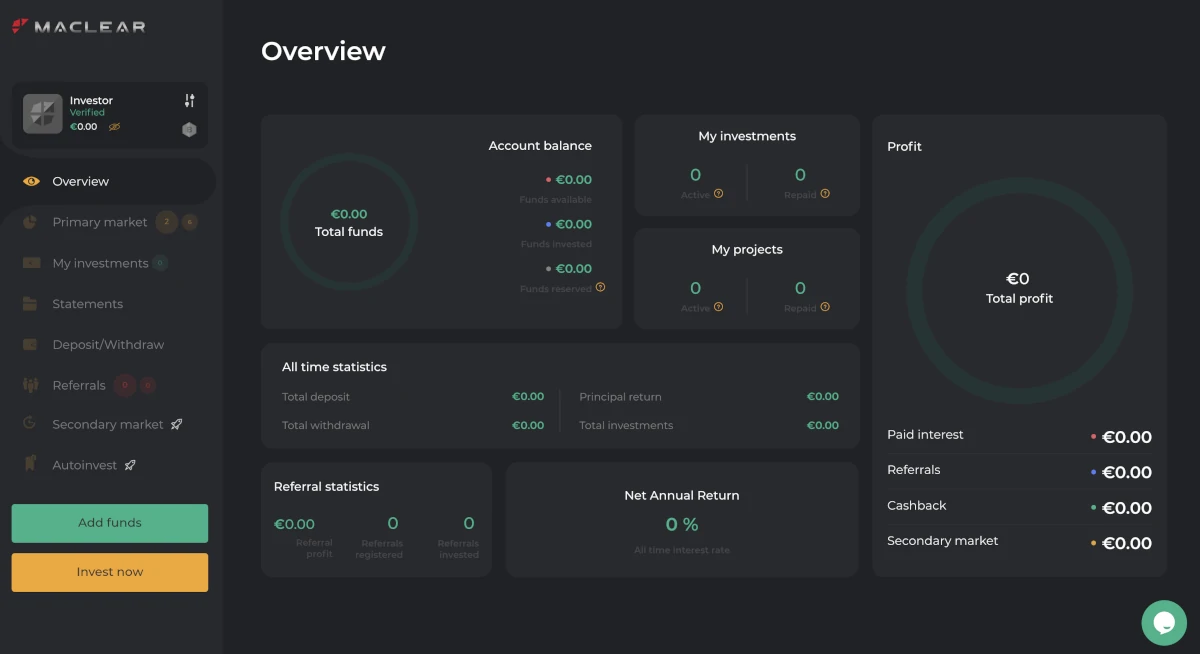Image resolution: width=1200 pixels, height=654 pixels.
Task: Open the live chat bubble
Action: pyautogui.click(x=1164, y=622)
